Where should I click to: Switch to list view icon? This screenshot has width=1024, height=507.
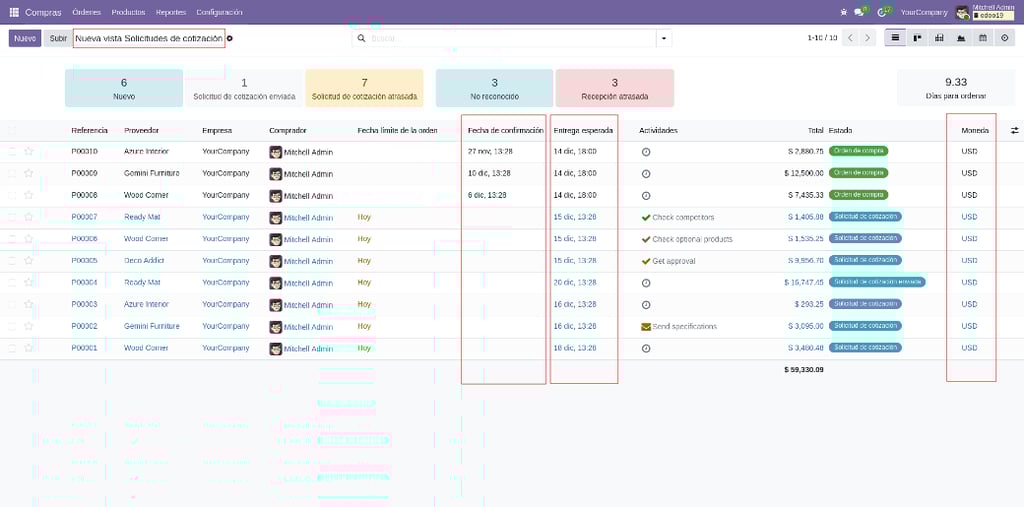[x=895, y=38]
